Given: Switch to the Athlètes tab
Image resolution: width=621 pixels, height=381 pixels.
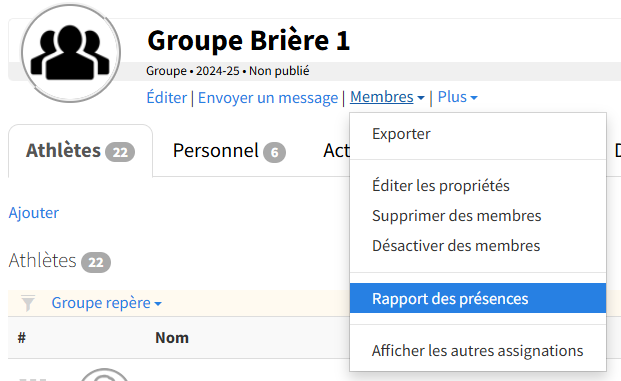Looking at the screenshot, I should 80,151.
